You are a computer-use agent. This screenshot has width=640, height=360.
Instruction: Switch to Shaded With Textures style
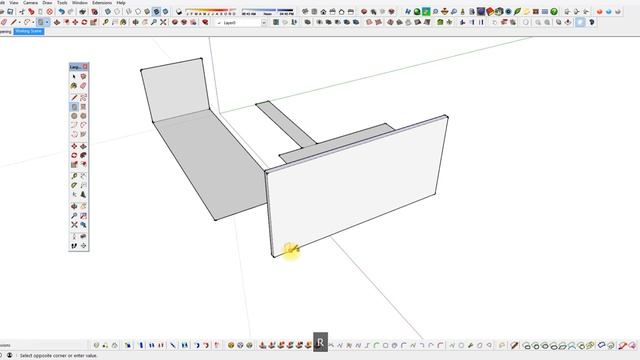click(156, 12)
